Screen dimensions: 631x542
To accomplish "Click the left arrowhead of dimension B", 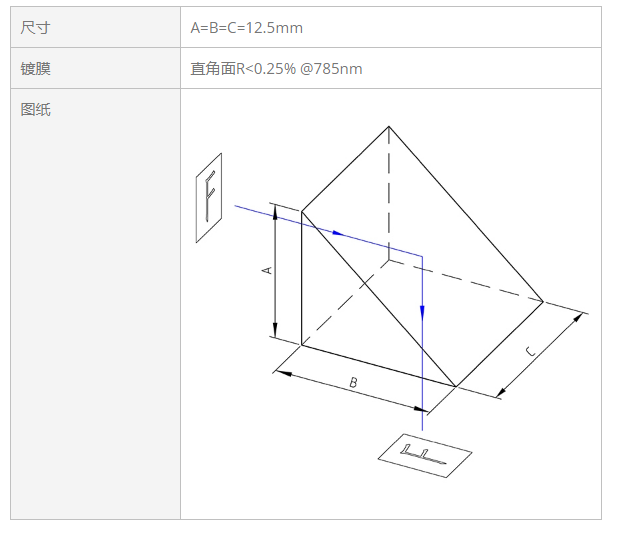I will tap(284, 373).
